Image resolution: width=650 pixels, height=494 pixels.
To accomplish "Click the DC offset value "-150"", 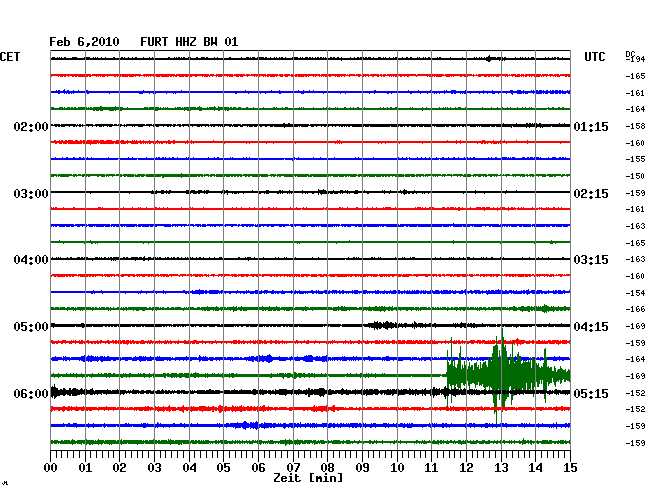I will pyautogui.click(x=635, y=176).
